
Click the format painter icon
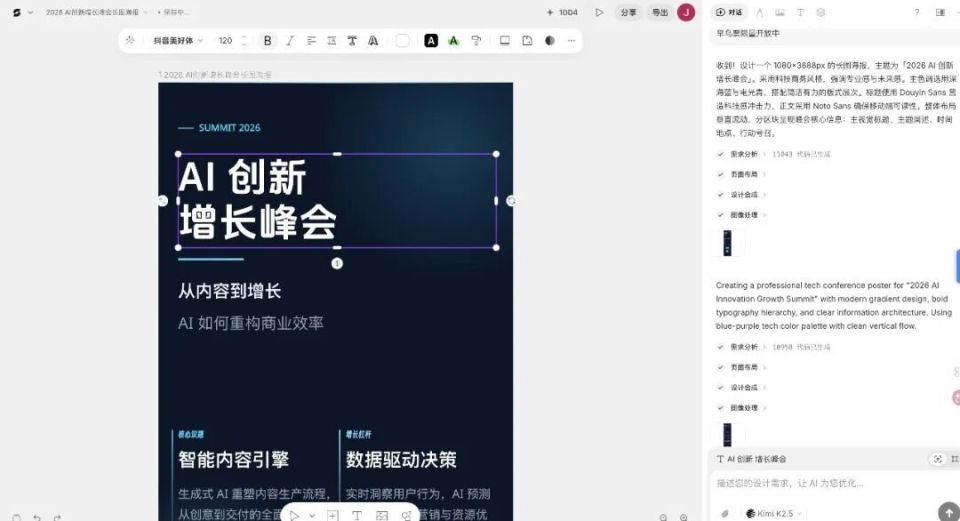click(x=476, y=40)
